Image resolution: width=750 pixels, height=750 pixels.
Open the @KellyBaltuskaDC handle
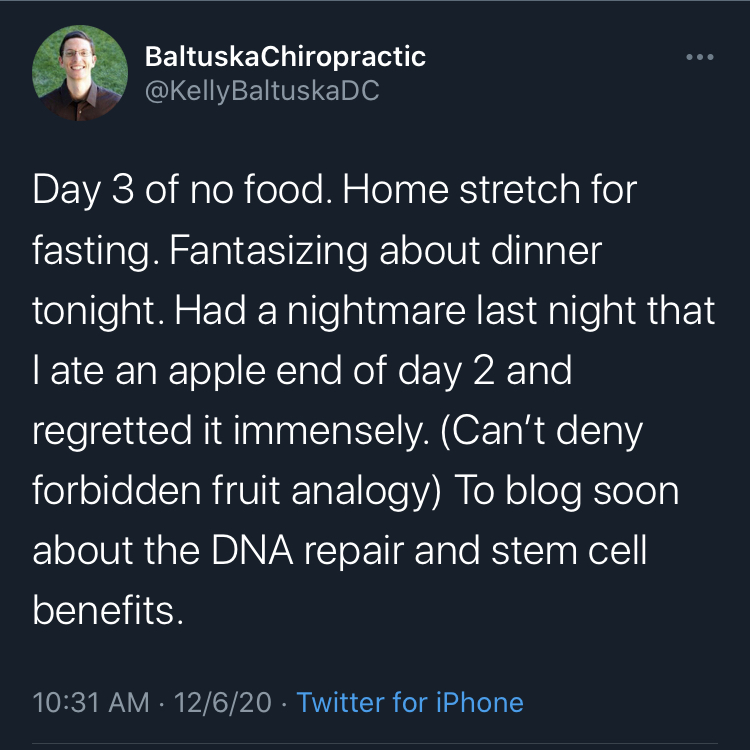coord(262,90)
